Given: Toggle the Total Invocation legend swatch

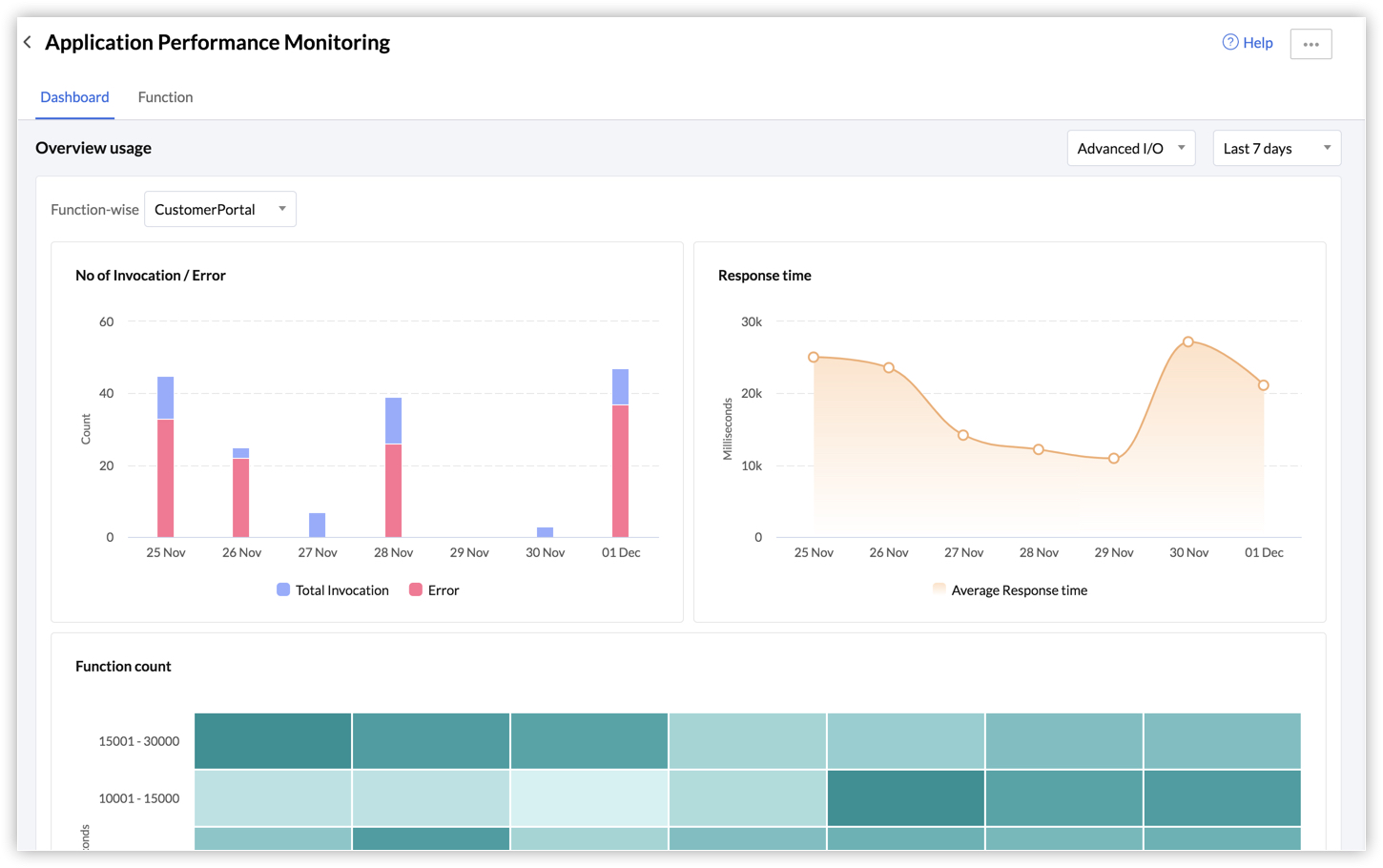Looking at the screenshot, I should (283, 589).
